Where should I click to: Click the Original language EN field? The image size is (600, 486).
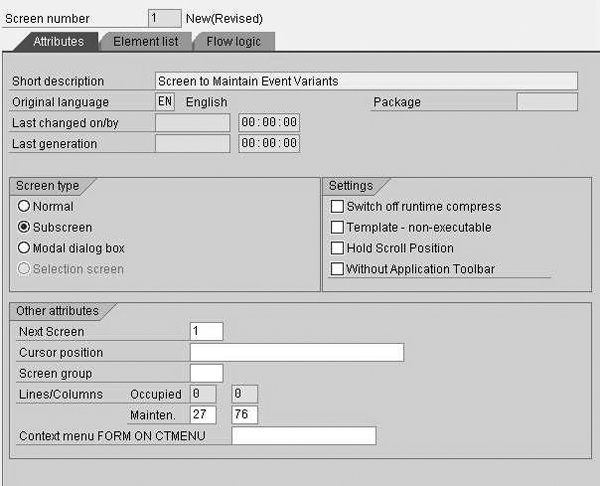tap(165, 102)
